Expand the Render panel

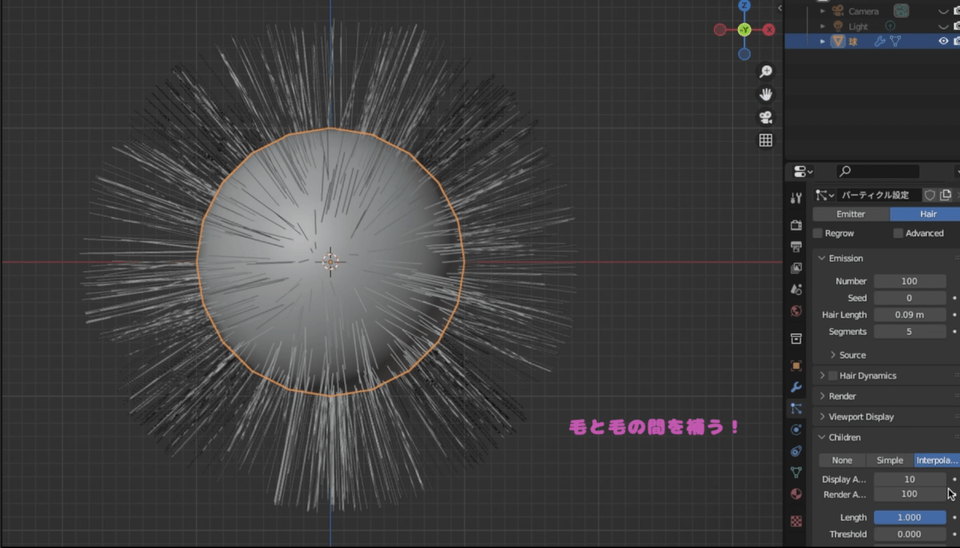pos(822,396)
